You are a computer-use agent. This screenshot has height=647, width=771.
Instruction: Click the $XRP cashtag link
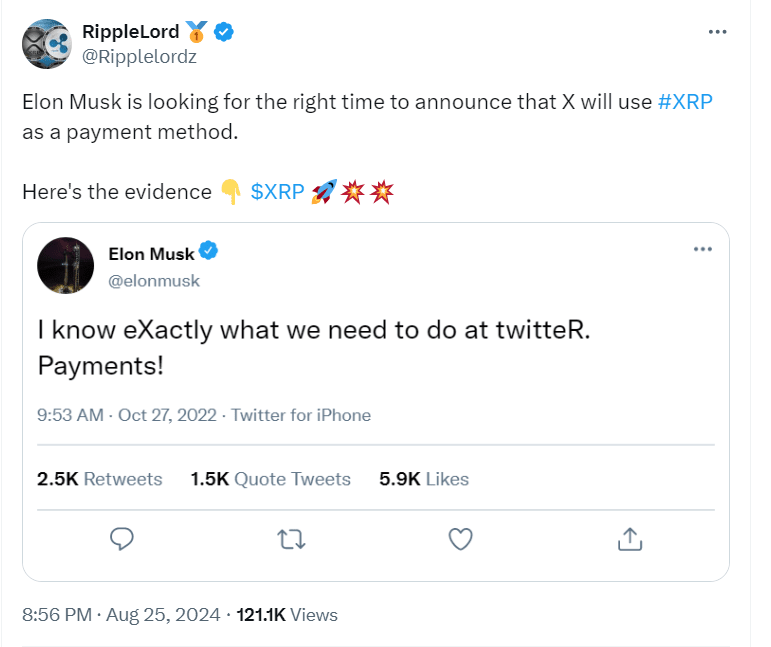(x=277, y=192)
